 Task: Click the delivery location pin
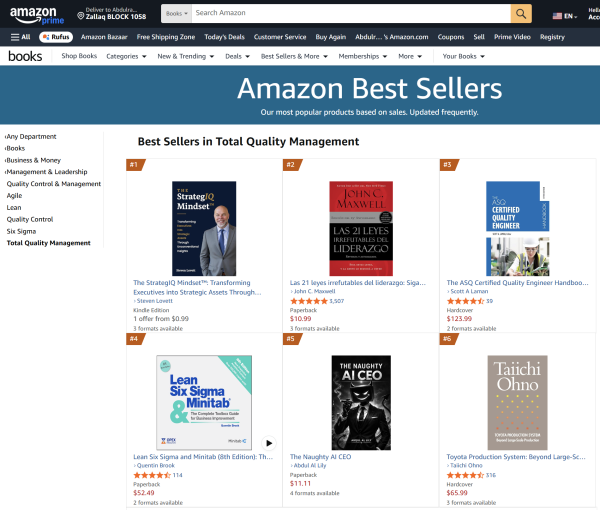[81, 16]
